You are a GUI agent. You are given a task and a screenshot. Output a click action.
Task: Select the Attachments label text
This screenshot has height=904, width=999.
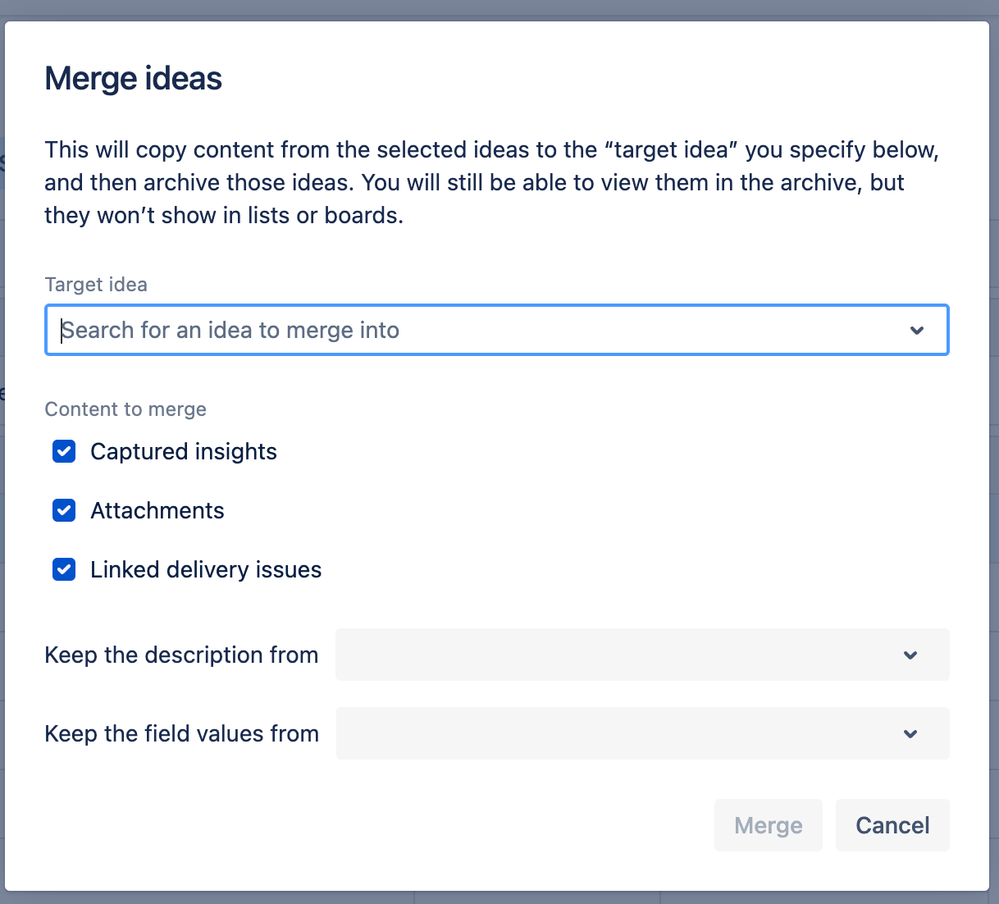(x=157, y=511)
